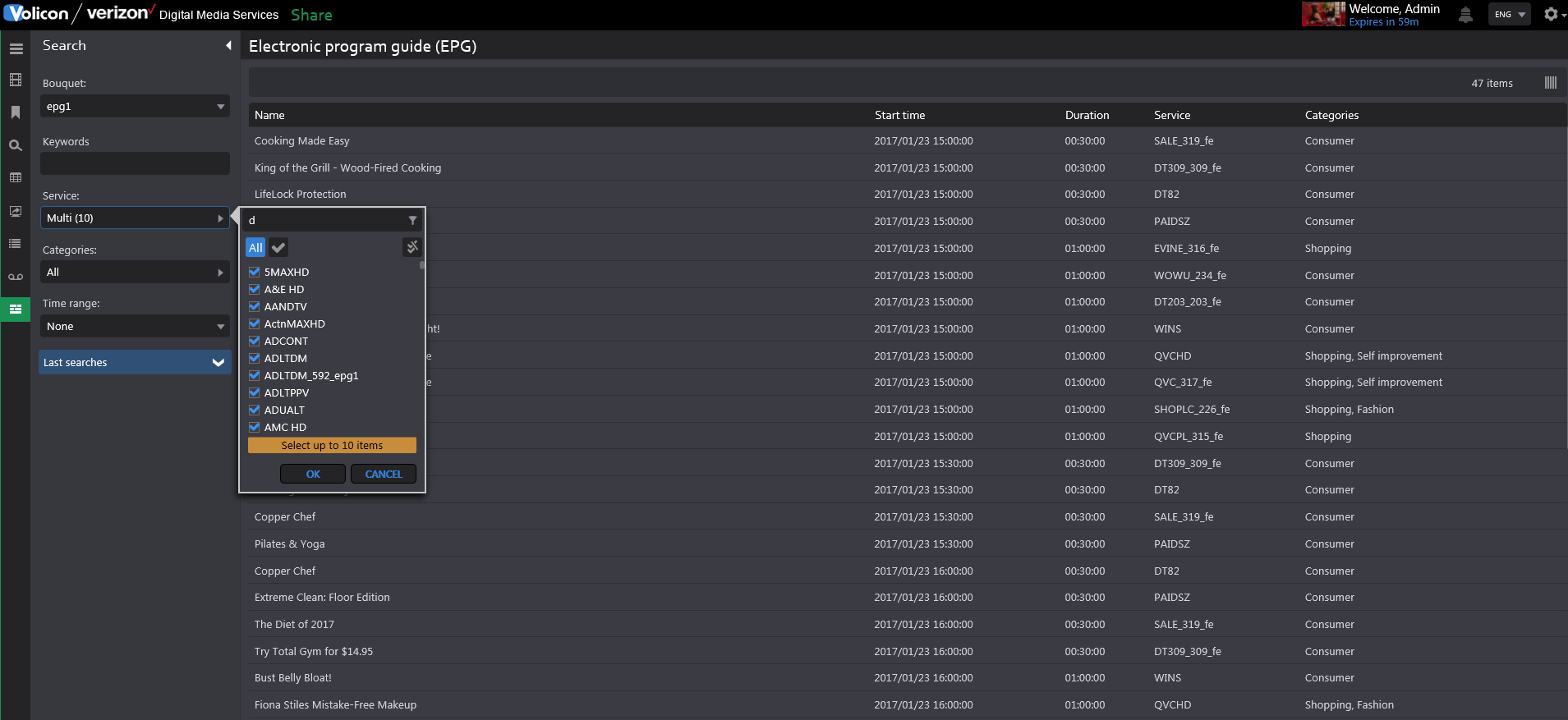Open the Time range None dropdown
Screen dimensions: 1568x720
point(135,326)
